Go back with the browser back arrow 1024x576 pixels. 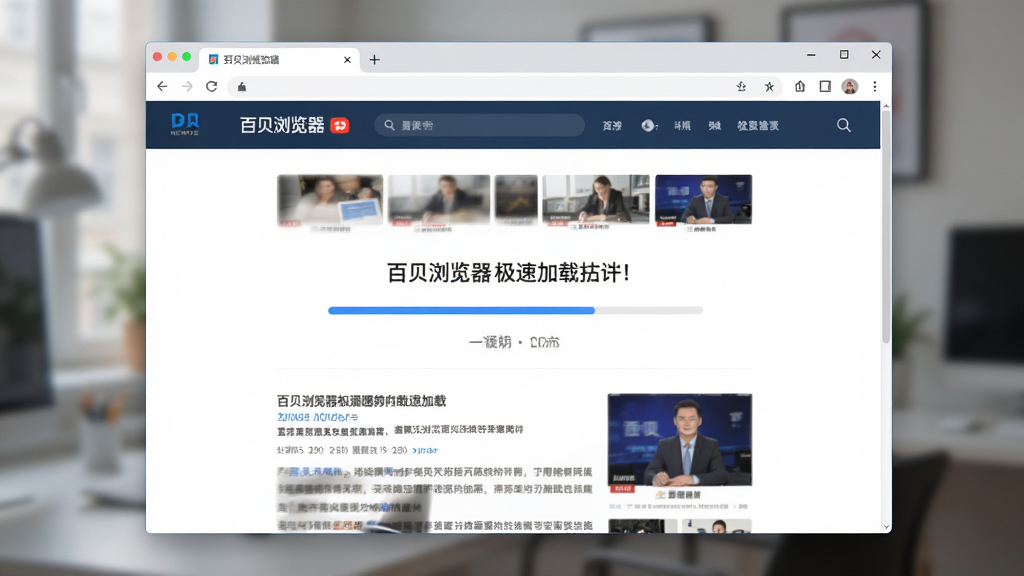[162, 86]
